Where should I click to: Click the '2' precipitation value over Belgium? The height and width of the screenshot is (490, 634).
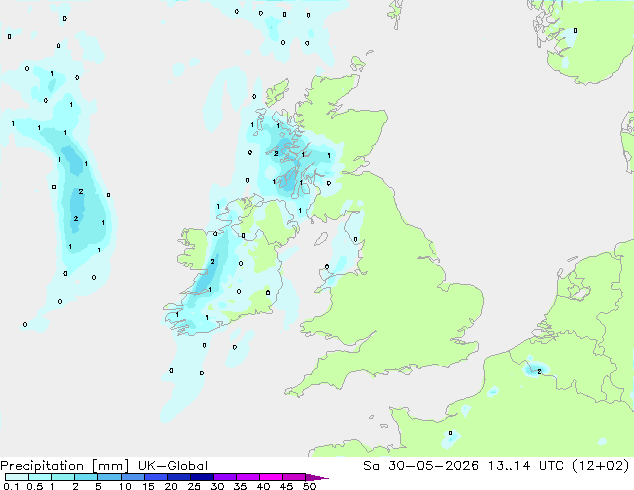pyautogui.click(x=539, y=371)
